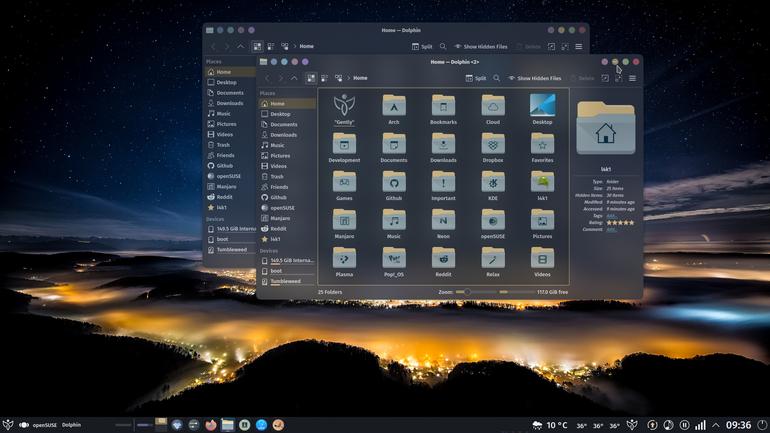The height and width of the screenshot is (433, 770).
Task: Toggle Show Hidden Files in back window
Action: tap(481, 47)
